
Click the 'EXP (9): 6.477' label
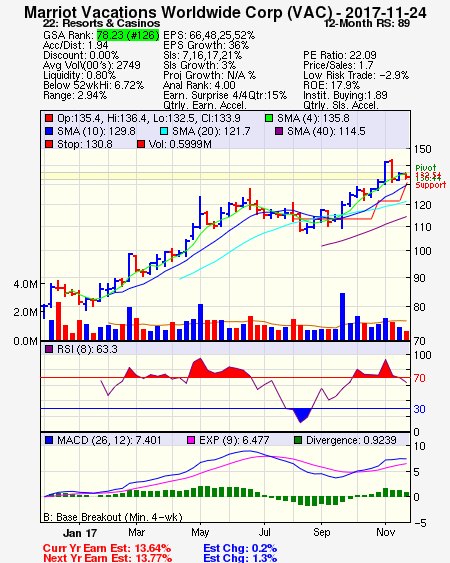click(234, 440)
